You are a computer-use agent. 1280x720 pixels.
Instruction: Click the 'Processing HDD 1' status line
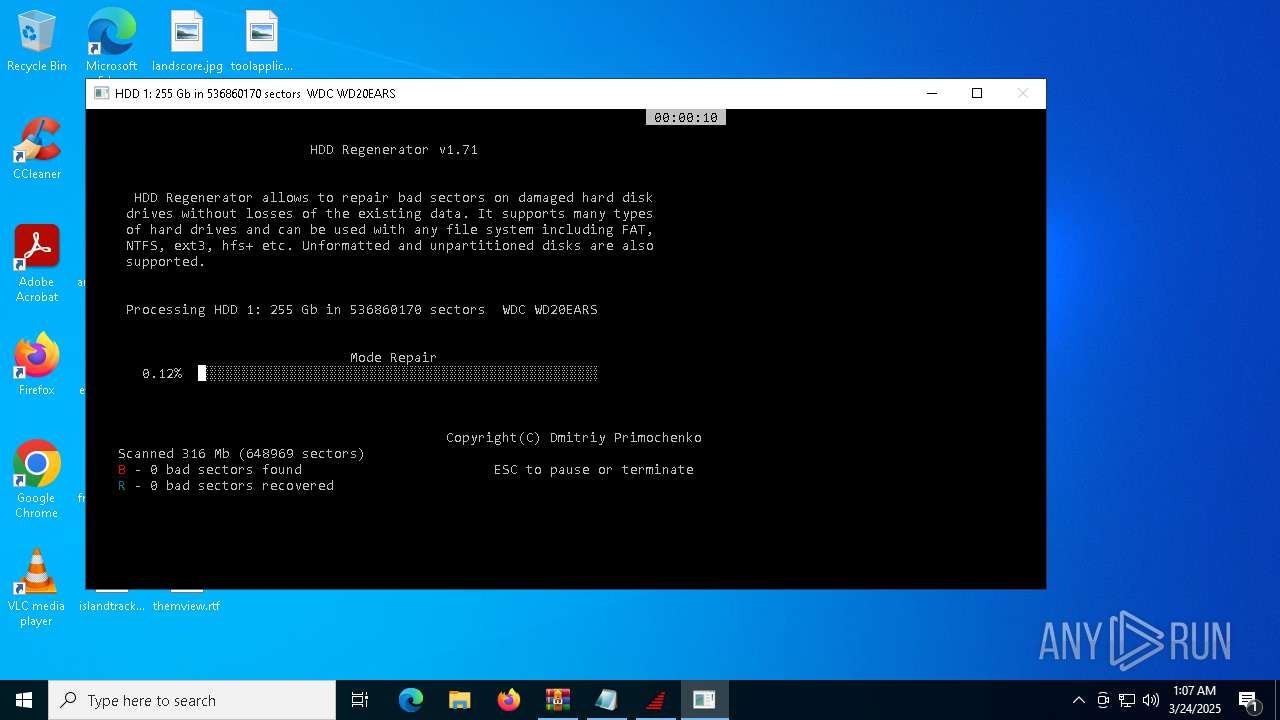pos(362,310)
